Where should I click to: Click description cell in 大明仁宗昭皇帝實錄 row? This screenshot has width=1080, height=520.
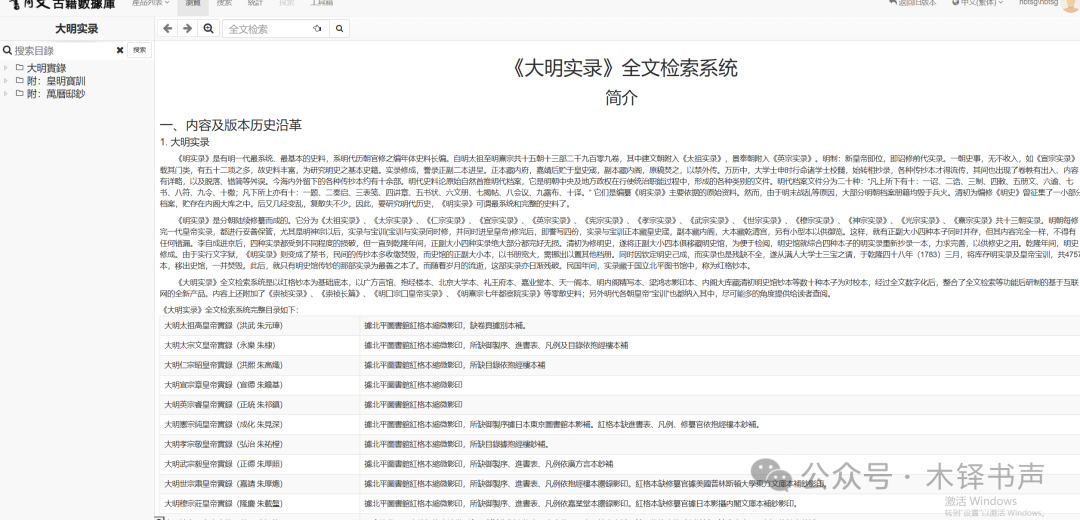(x=720, y=365)
